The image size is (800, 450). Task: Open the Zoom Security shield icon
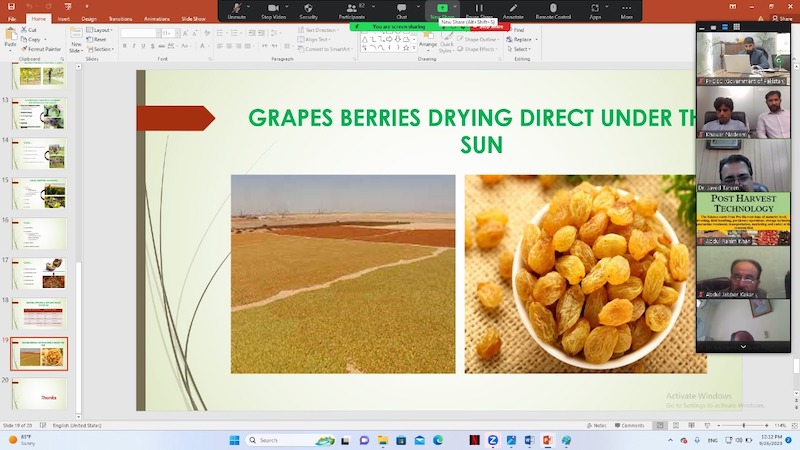coord(308,8)
